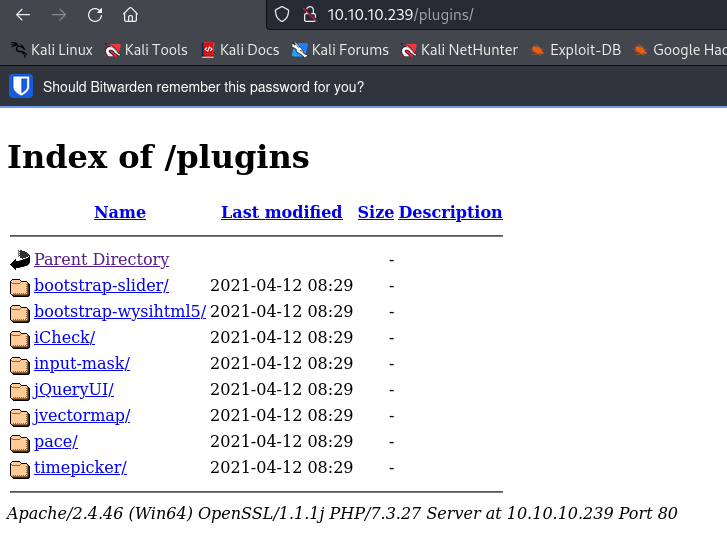Open the Exploit-DB bookmark
The width and height of the screenshot is (727, 538).
[575, 50]
